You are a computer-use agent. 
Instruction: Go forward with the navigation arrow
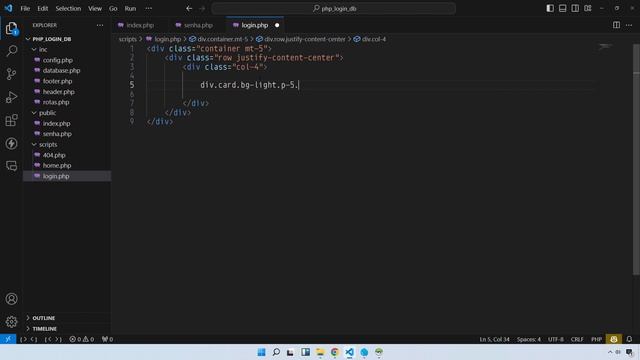click(x=202, y=8)
